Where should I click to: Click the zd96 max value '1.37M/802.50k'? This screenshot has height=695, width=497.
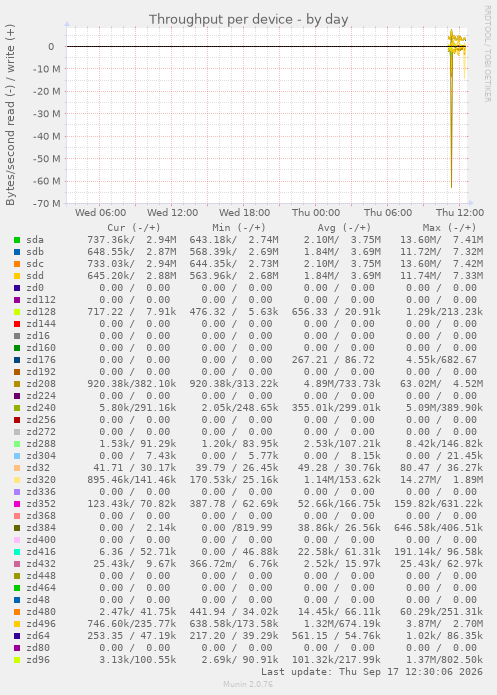tap(444, 660)
